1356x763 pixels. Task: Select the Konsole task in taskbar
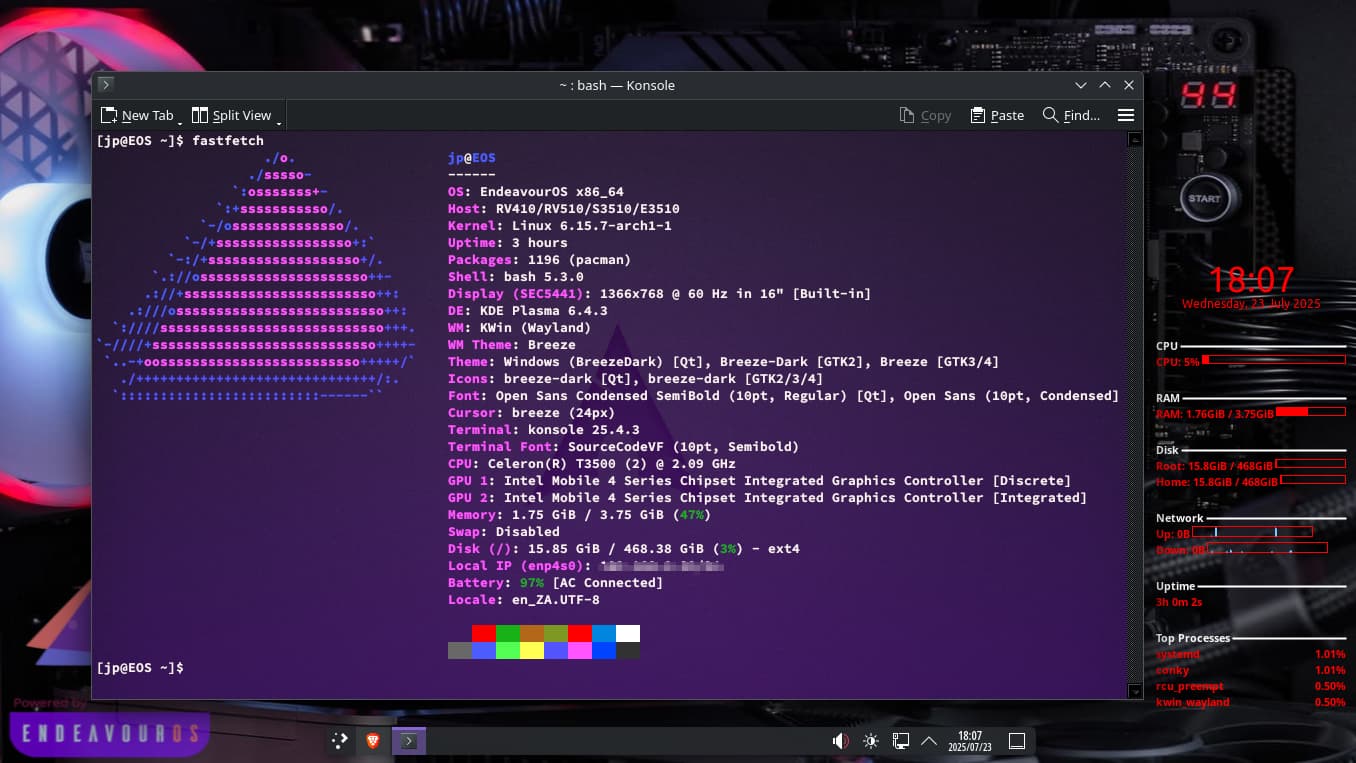click(x=408, y=741)
